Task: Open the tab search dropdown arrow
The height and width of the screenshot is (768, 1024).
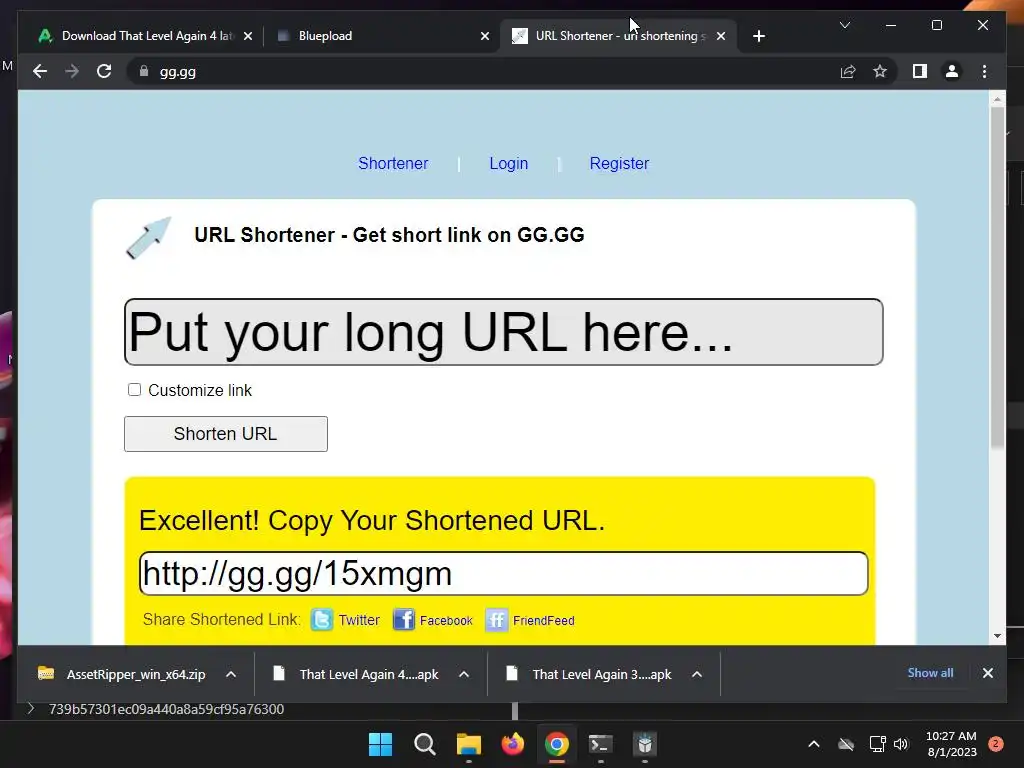Action: (844, 25)
